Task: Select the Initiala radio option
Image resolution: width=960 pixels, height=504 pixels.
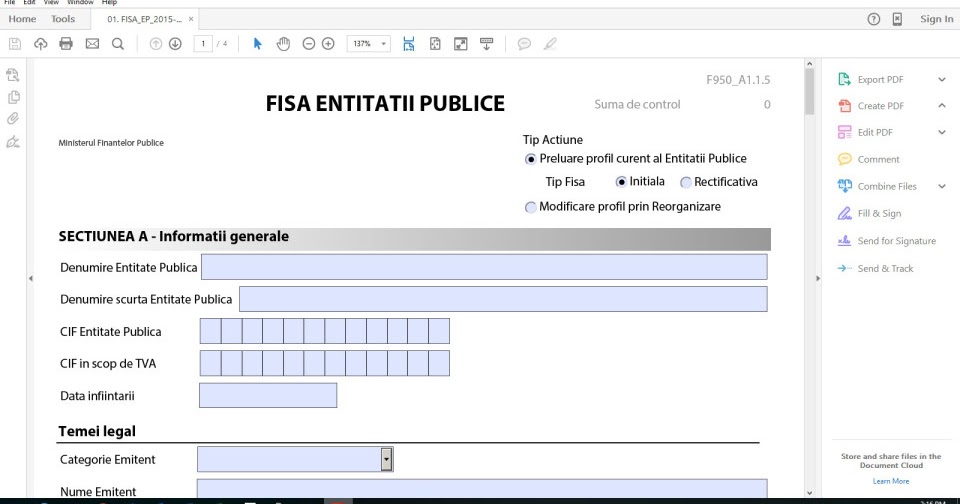Action: [621, 182]
